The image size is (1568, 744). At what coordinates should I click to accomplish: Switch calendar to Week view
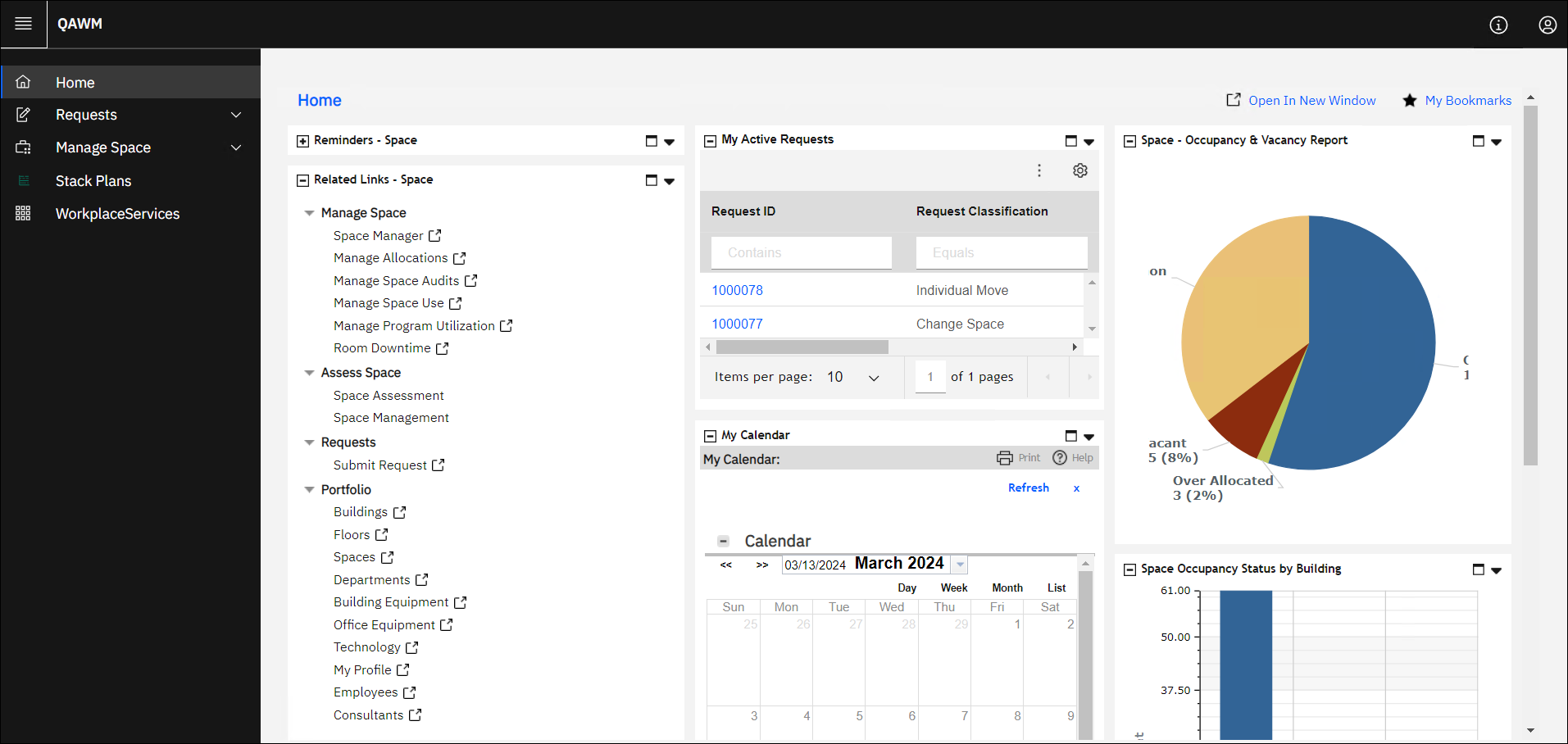click(953, 587)
